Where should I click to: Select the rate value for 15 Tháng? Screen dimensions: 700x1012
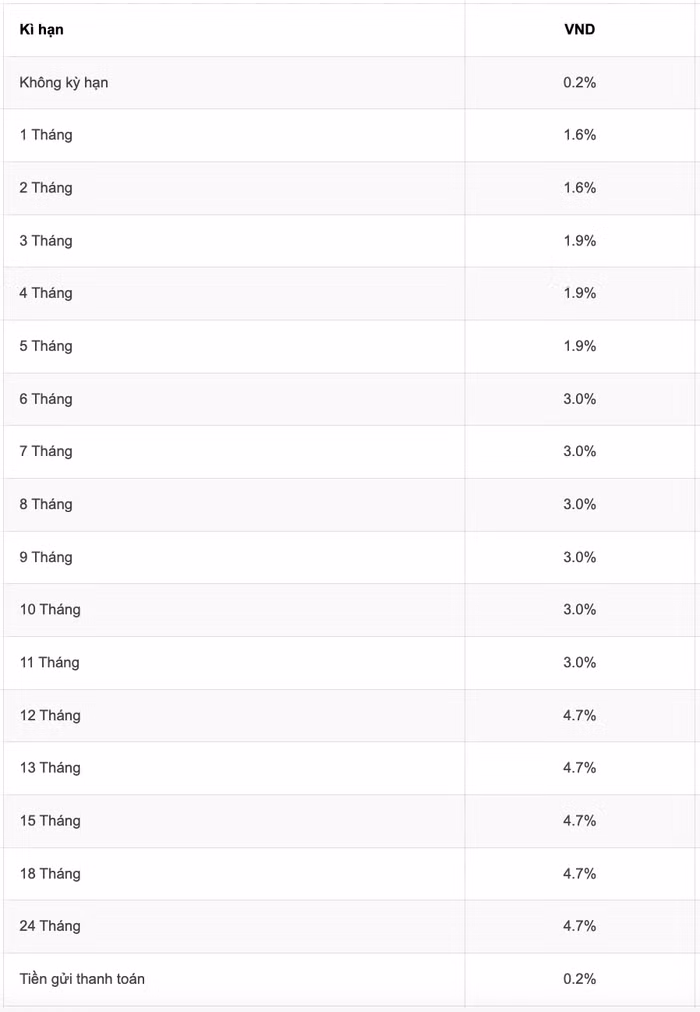[579, 821]
